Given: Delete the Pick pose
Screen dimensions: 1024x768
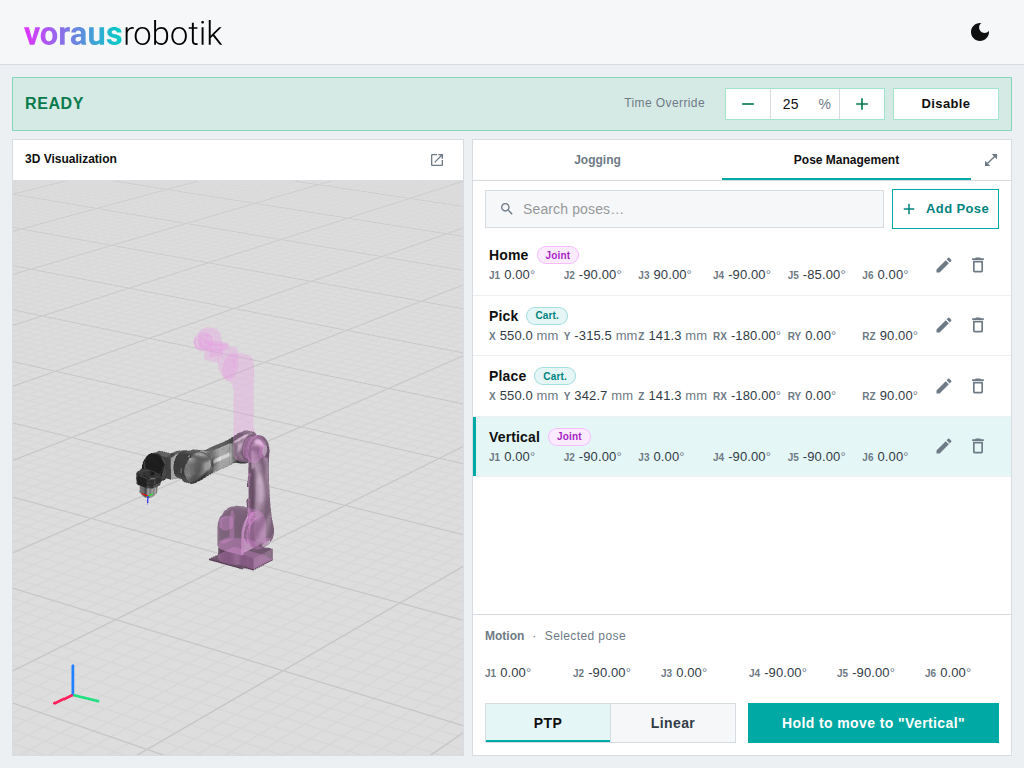Looking at the screenshot, I should 978,325.
